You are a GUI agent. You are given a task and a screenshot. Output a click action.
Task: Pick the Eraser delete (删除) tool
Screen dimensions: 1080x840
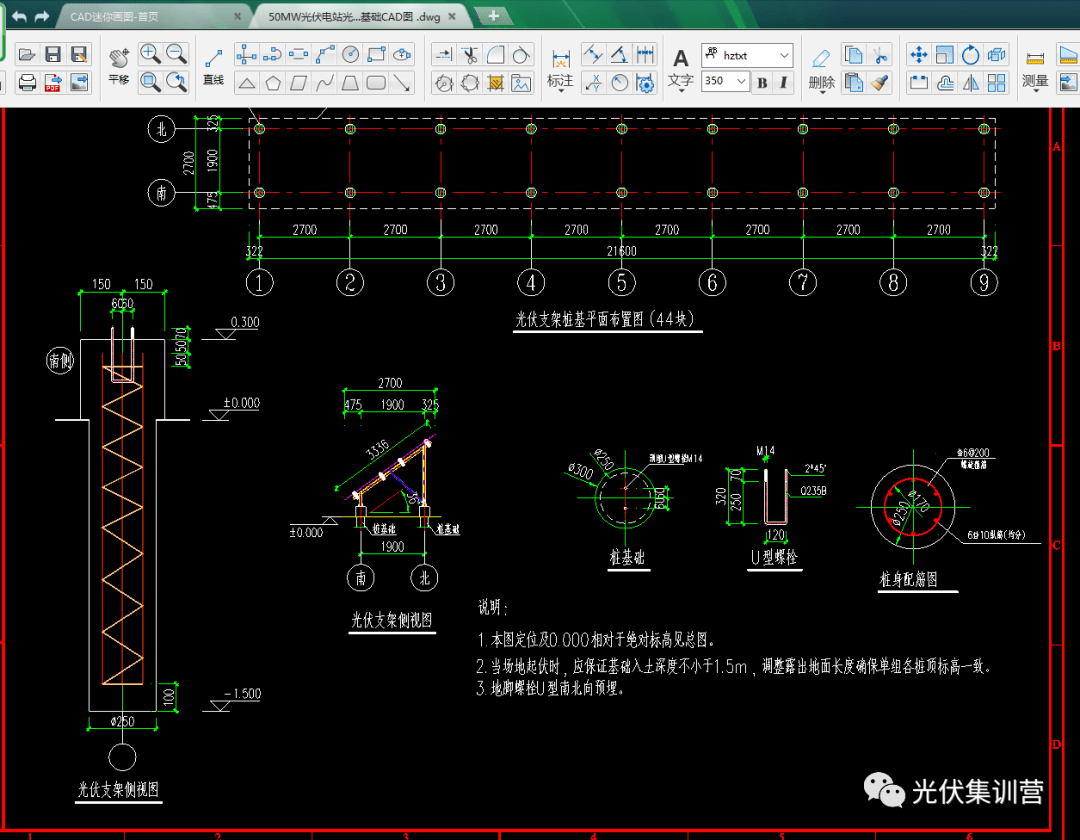pos(821,64)
